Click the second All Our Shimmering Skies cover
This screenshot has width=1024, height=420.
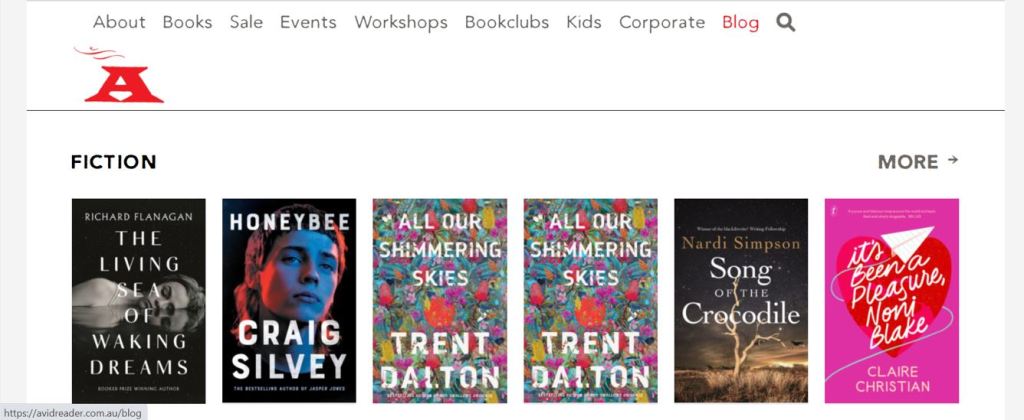591,300
